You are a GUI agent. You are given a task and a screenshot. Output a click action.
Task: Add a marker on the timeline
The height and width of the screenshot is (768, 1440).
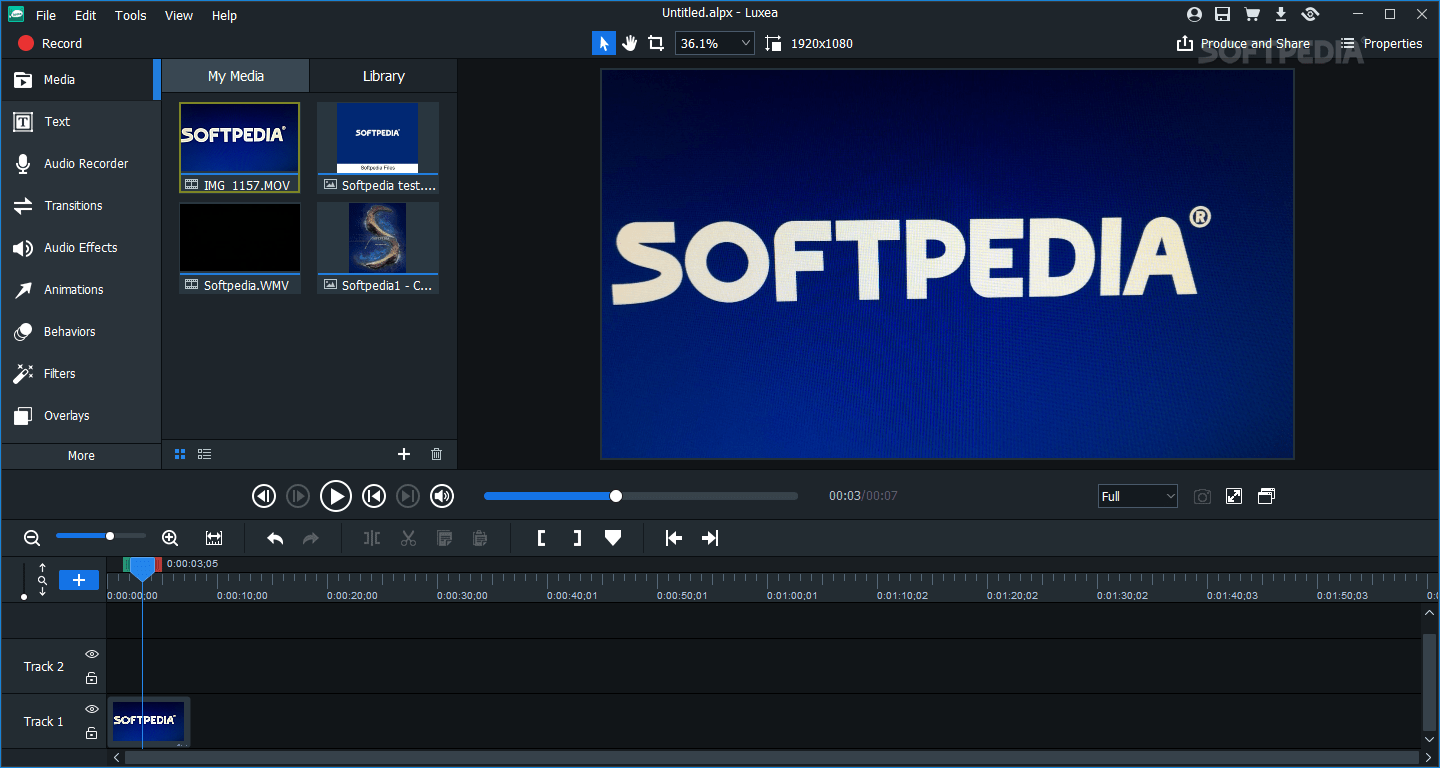[x=613, y=538]
